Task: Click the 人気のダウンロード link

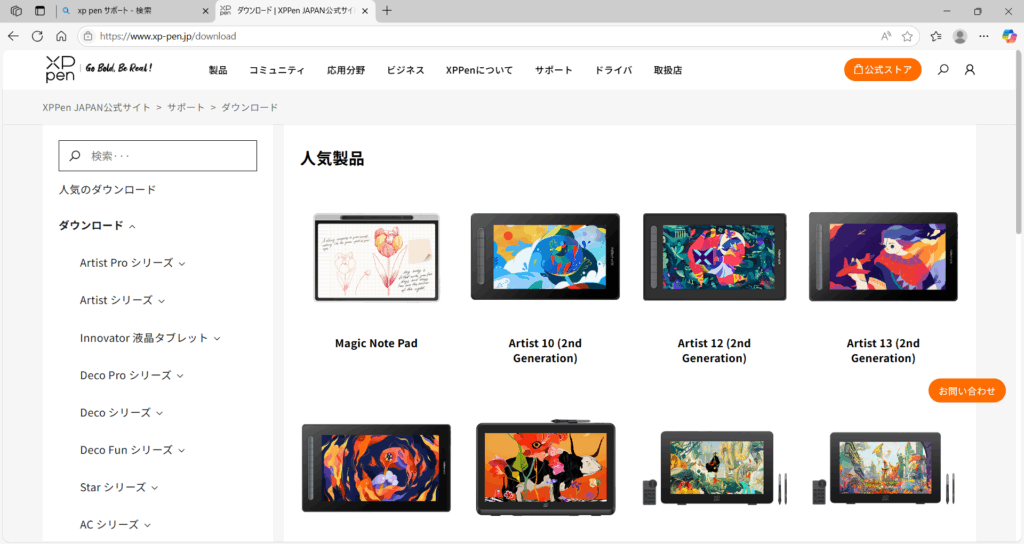Action: coord(107,189)
